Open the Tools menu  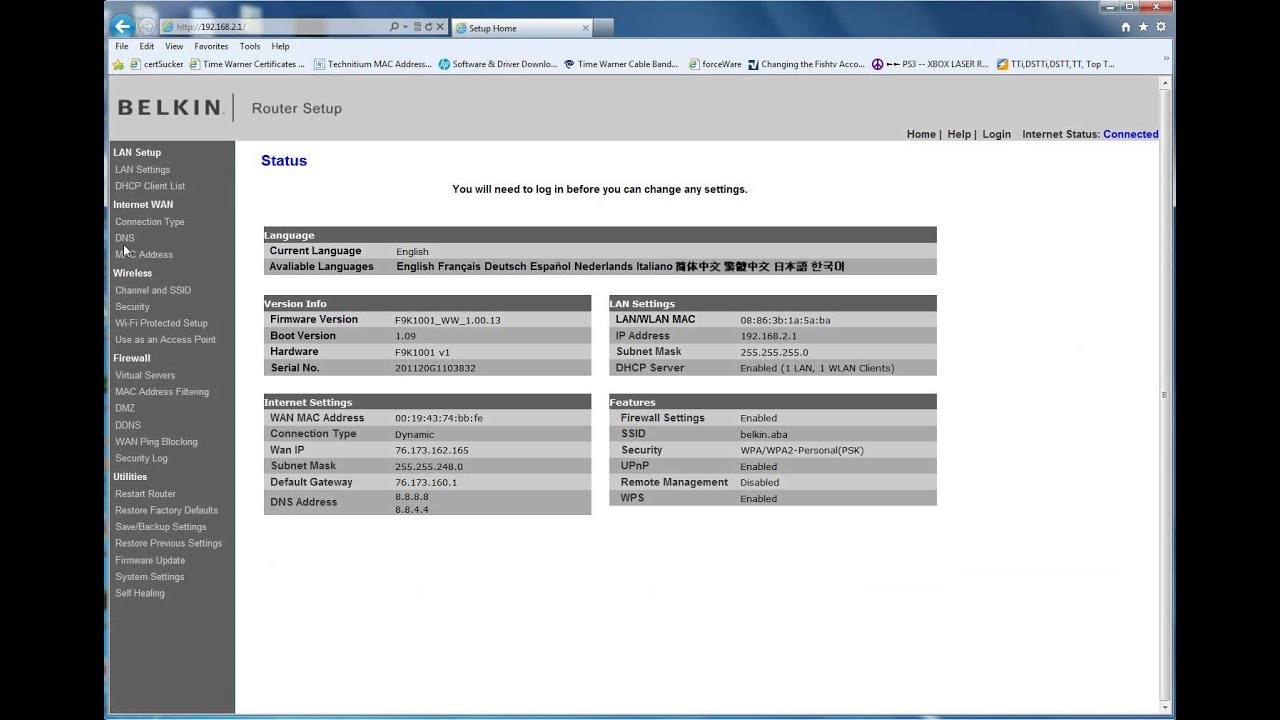point(250,46)
